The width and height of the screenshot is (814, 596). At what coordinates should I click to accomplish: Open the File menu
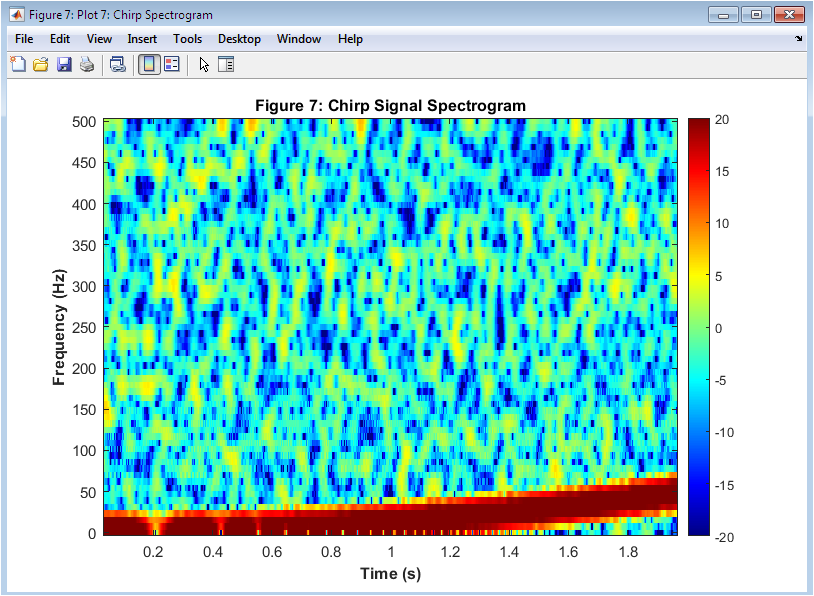(x=24, y=39)
